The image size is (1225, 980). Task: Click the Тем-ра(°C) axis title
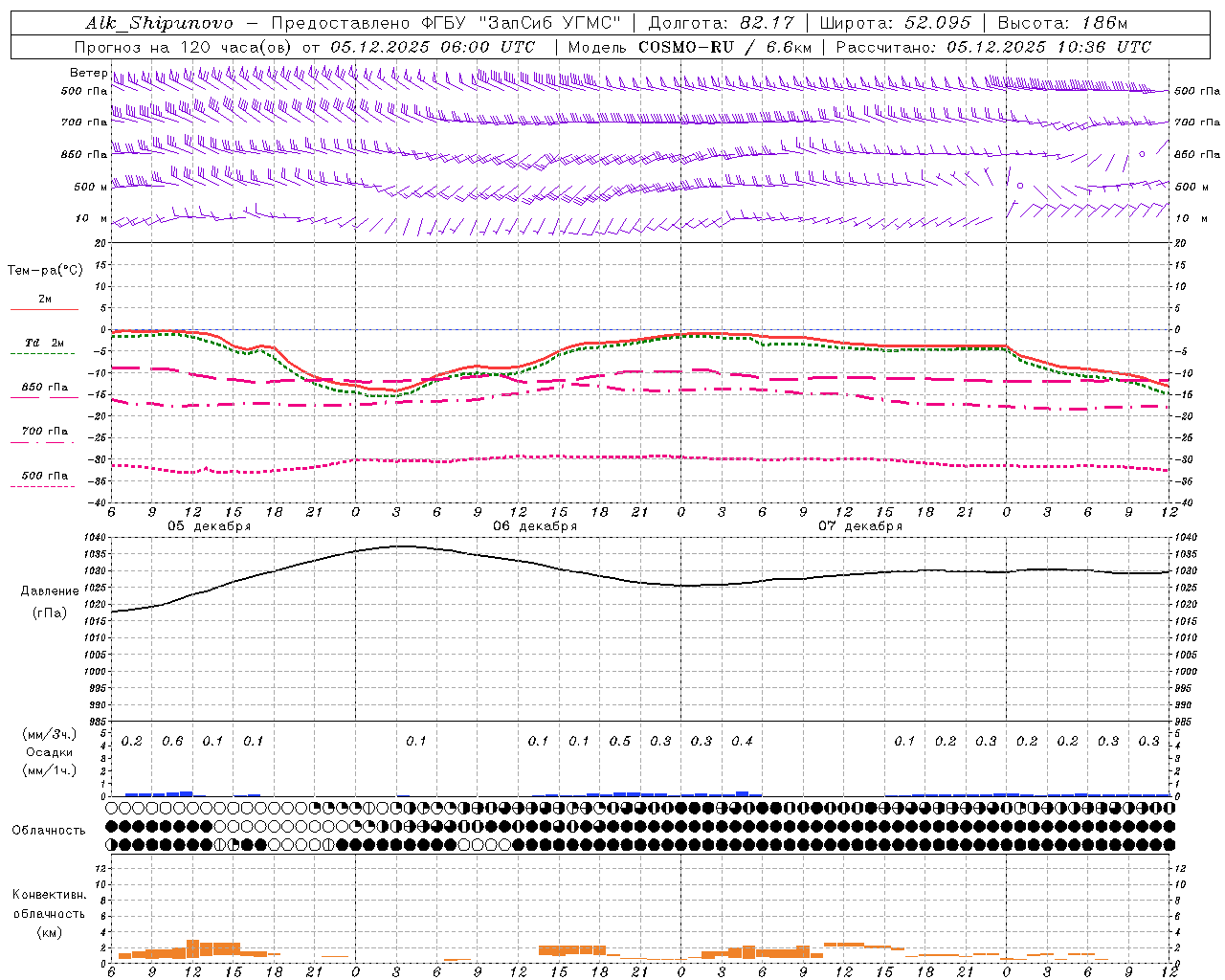click(x=45, y=271)
